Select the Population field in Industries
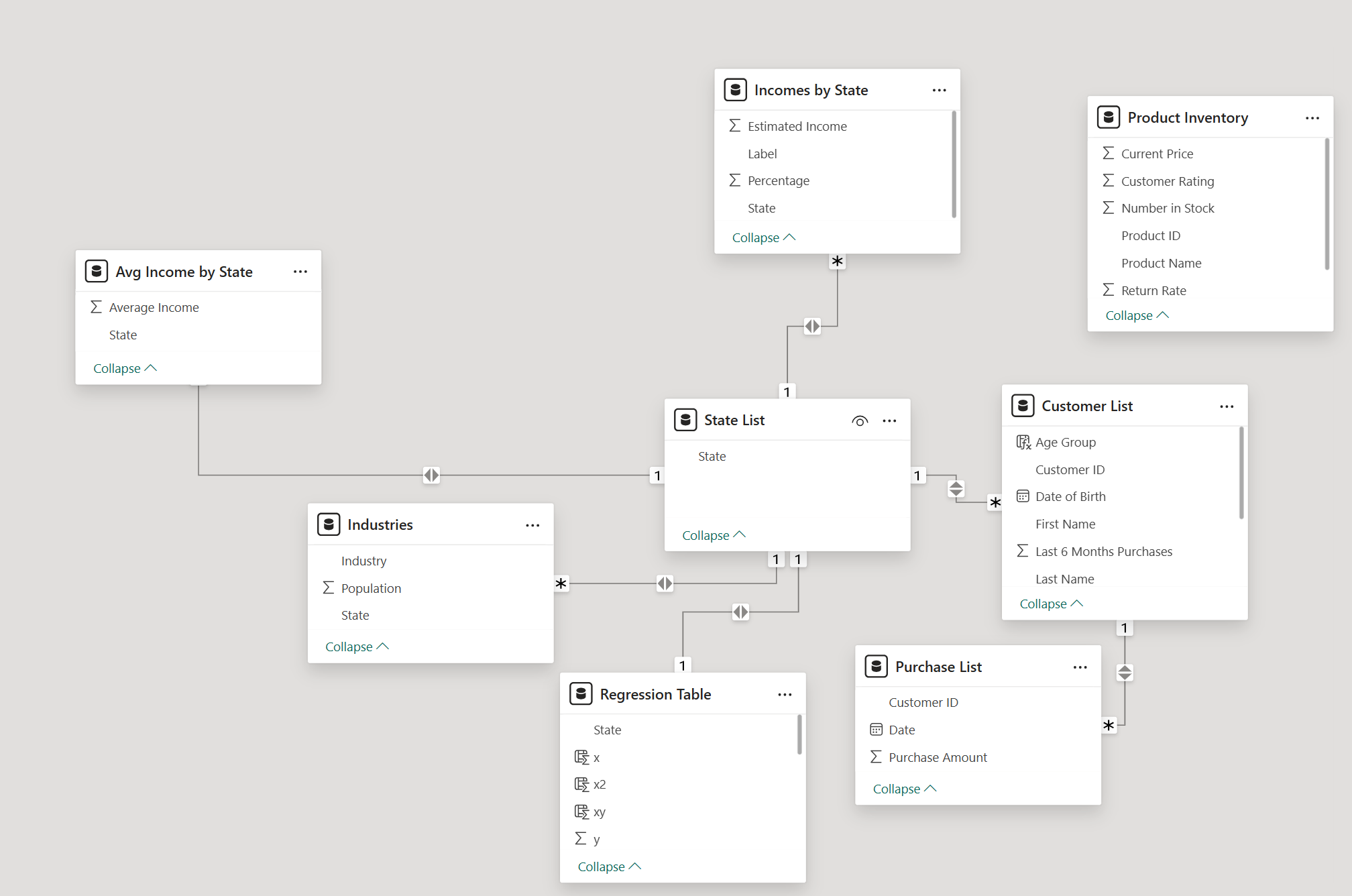The width and height of the screenshot is (1352, 896). point(371,587)
